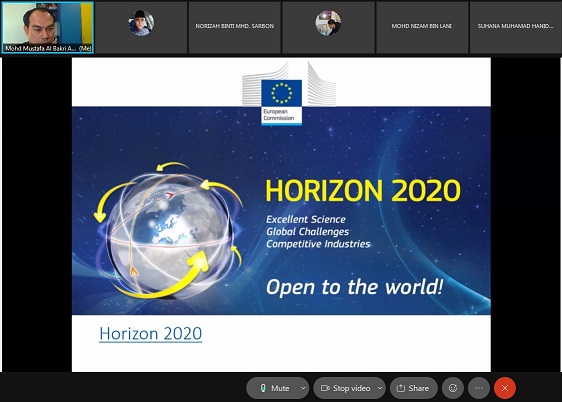Open the reactions emoji button
Screen dimensions: 562x402
click(453, 388)
